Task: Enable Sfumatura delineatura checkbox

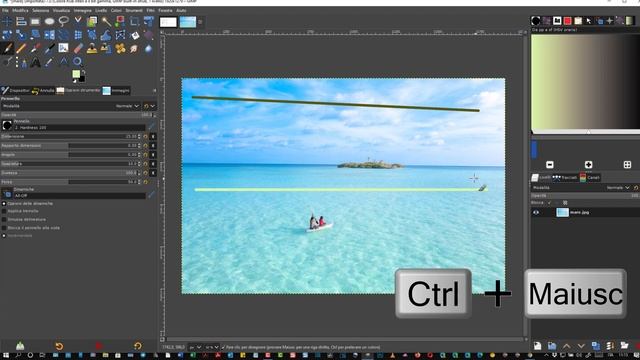Action: click(4, 219)
